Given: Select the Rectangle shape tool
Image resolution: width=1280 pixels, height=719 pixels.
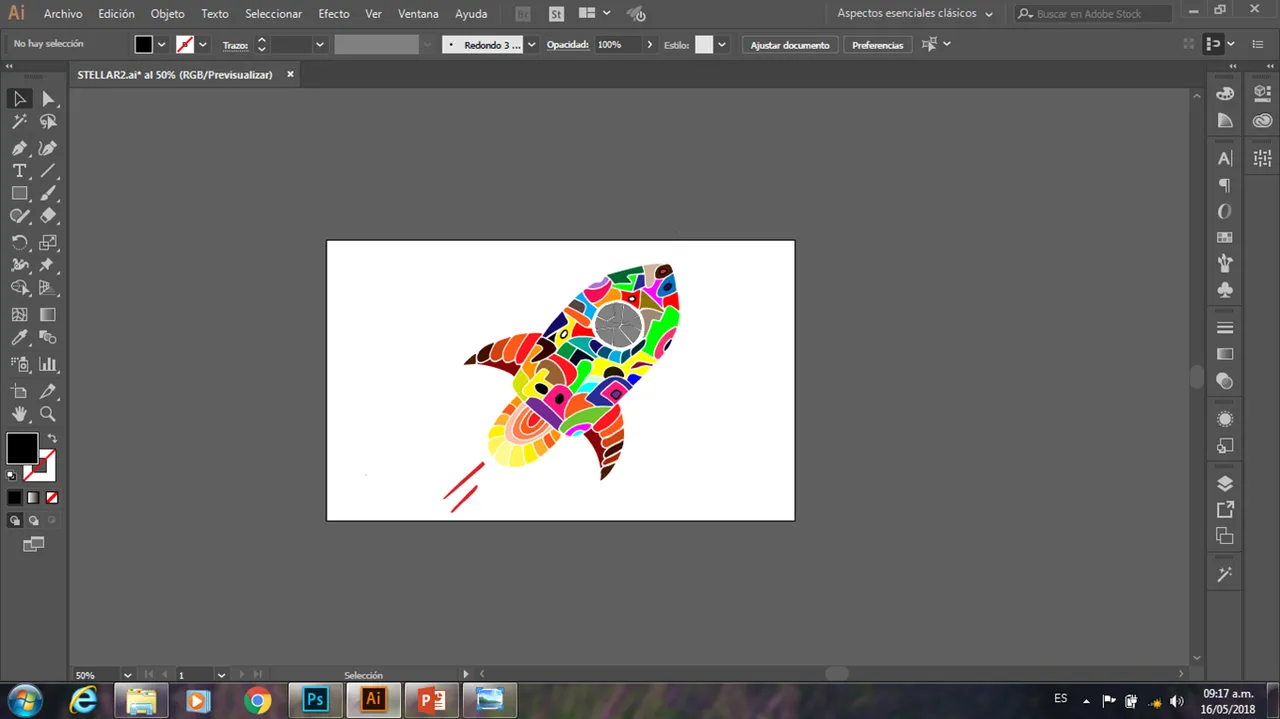Looking at the screenshot, I should click(19, 194).
